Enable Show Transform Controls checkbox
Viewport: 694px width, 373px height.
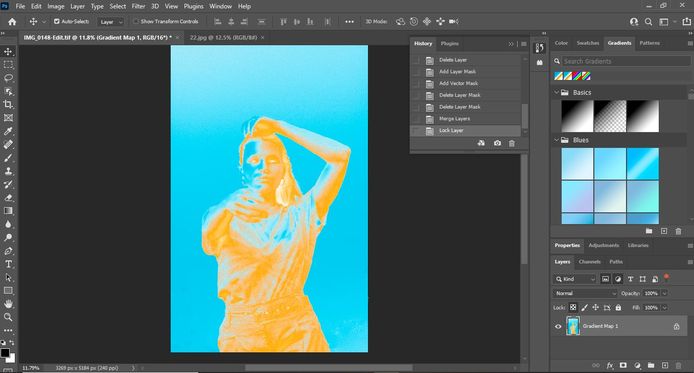pyautogui.click(x=136, y=21)
